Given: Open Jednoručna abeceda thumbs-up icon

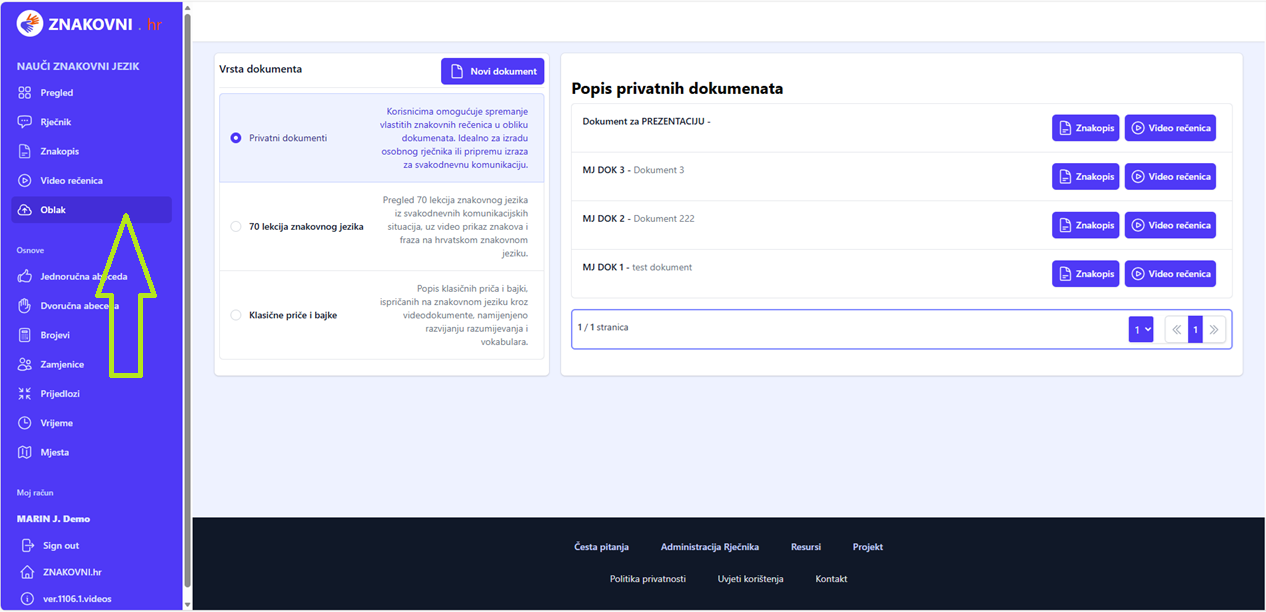Looking at the screenshot, I should tap(25, 276).
